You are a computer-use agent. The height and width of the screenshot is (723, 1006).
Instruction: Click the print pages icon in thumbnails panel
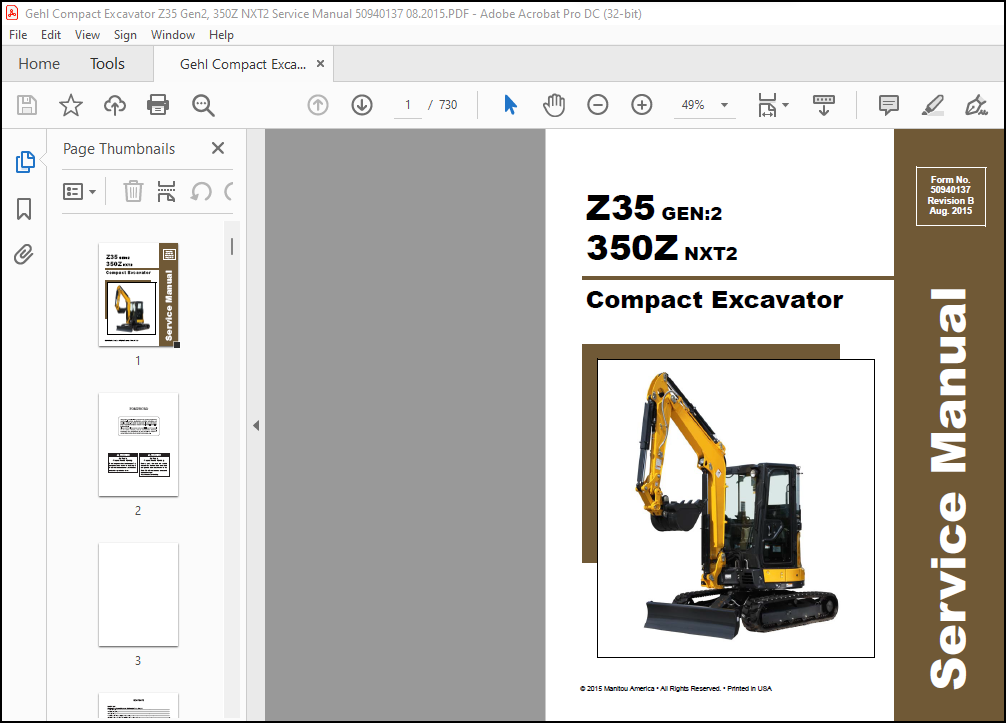(166, 191)
